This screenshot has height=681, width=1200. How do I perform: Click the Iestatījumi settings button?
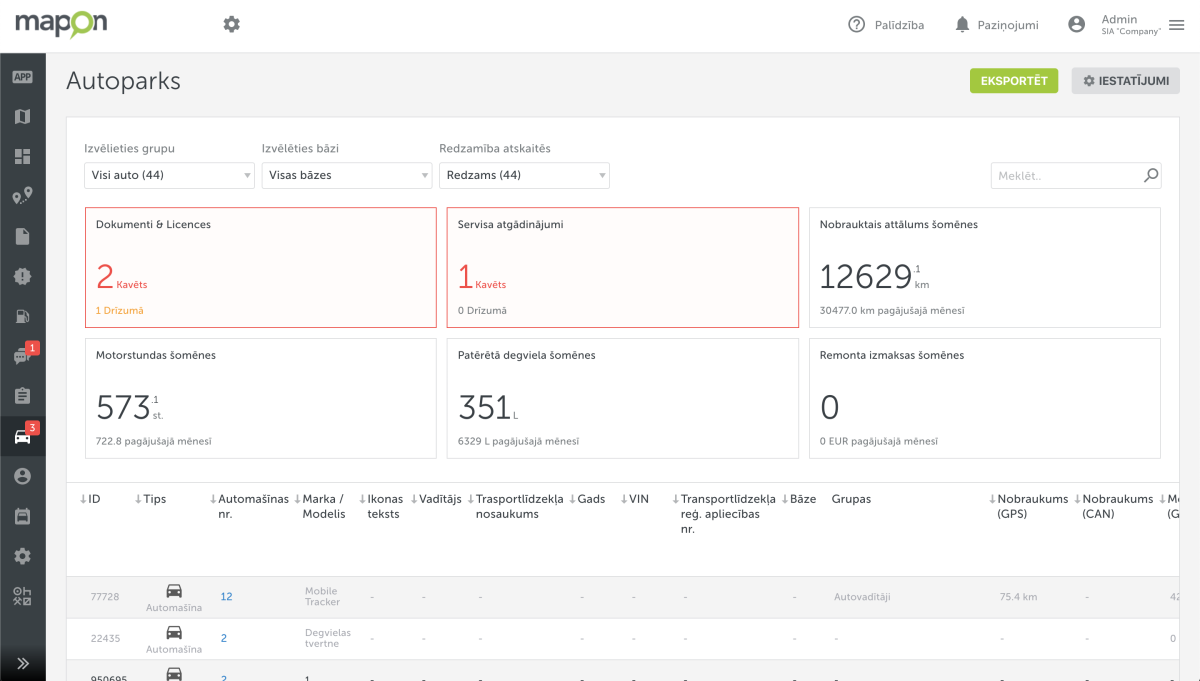(1125, 81)
